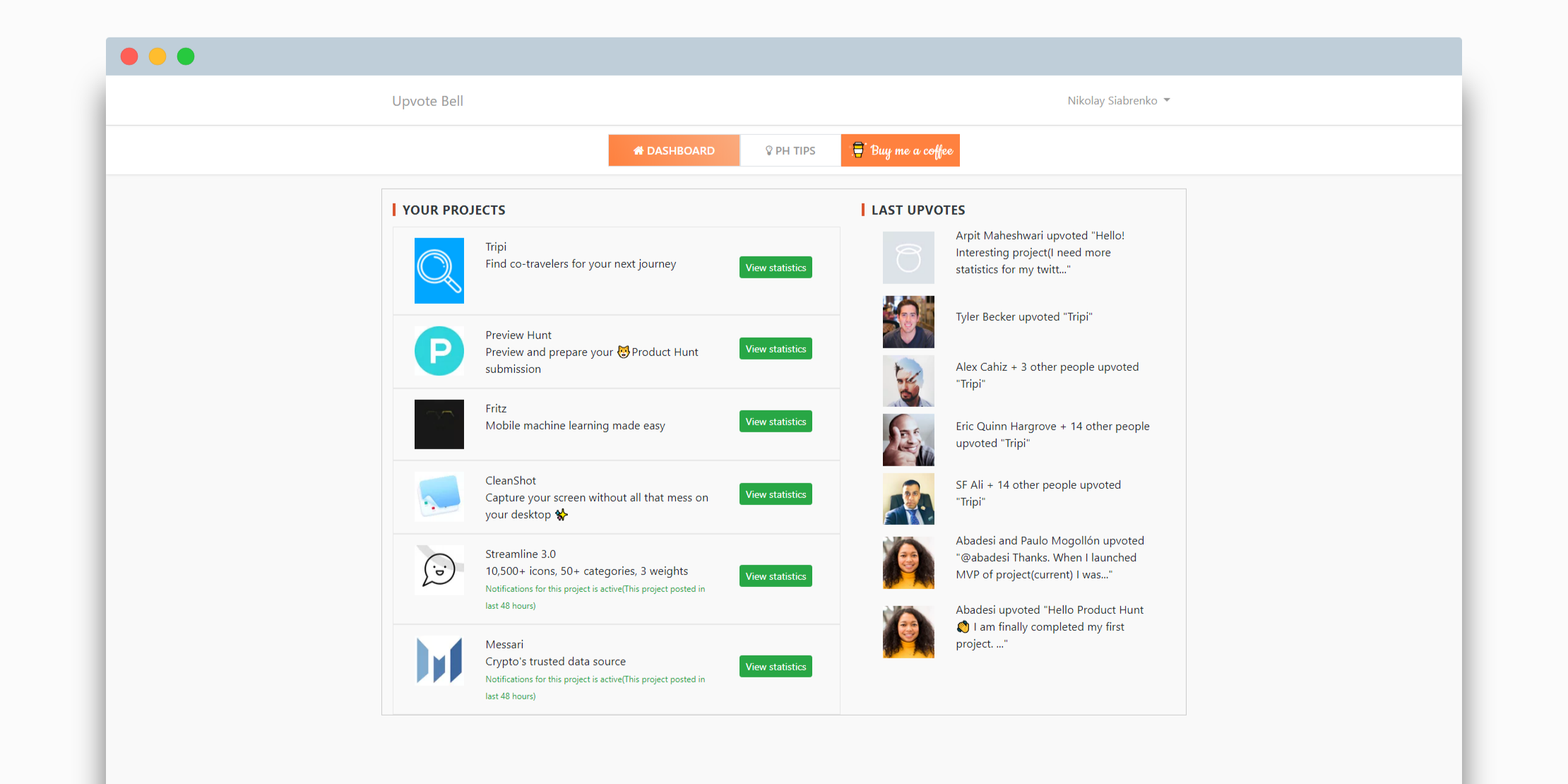Click 'Abadesi upvoted "Hello Product Hunt' entry
The width and height of the screenshot is (1568, 784).
[x=1050, y=626]
